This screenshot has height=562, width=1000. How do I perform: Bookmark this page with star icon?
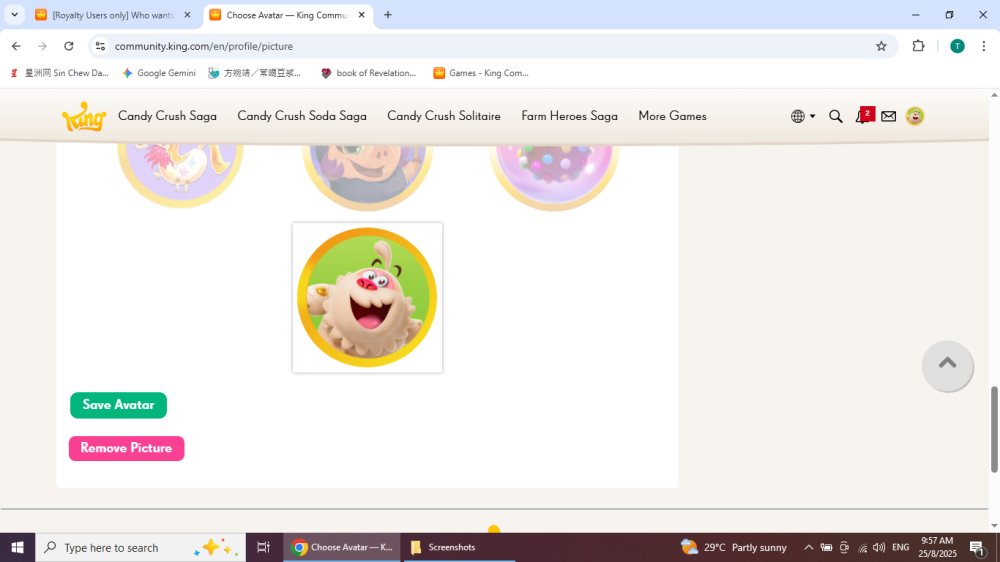coord(881,46)
